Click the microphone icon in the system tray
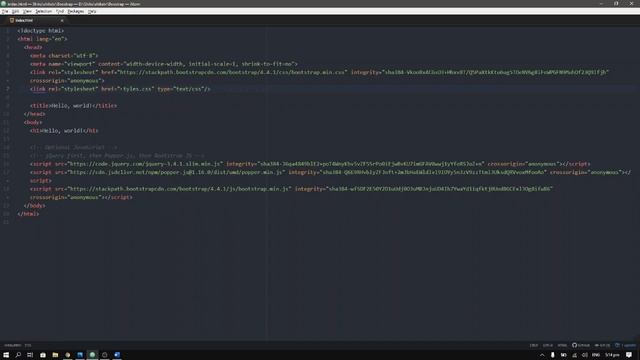640x360 pixels. [x=552, y=355]
